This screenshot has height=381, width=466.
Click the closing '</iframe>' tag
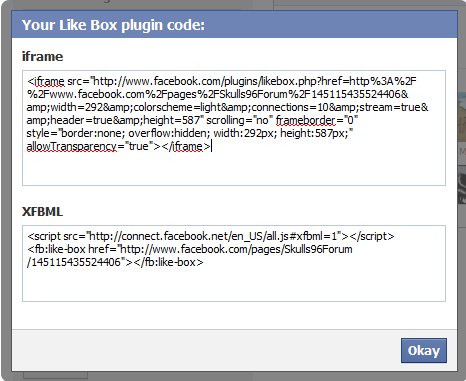coord(186,146)
